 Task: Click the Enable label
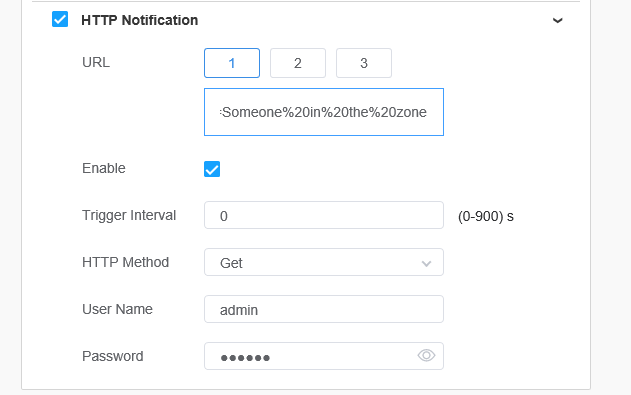pos(104,168)
